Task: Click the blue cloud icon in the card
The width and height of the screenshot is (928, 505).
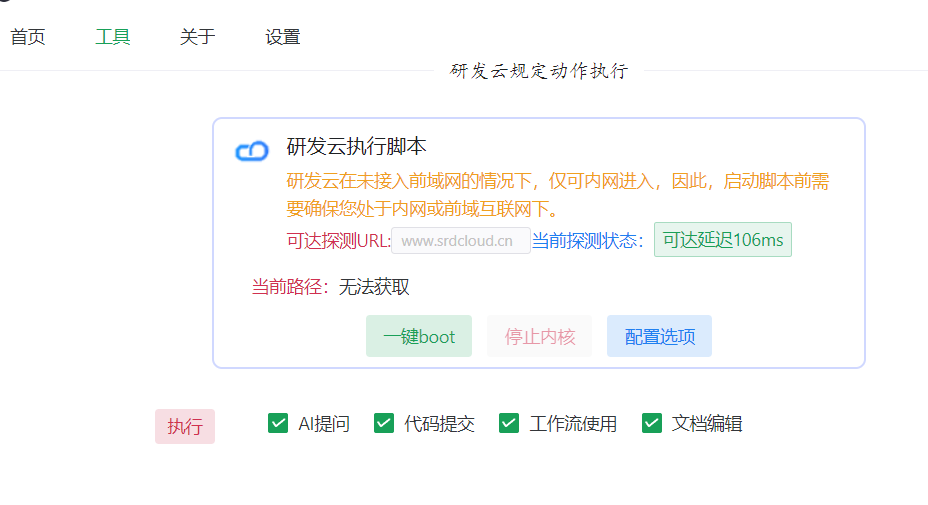Action: (252, 151)
